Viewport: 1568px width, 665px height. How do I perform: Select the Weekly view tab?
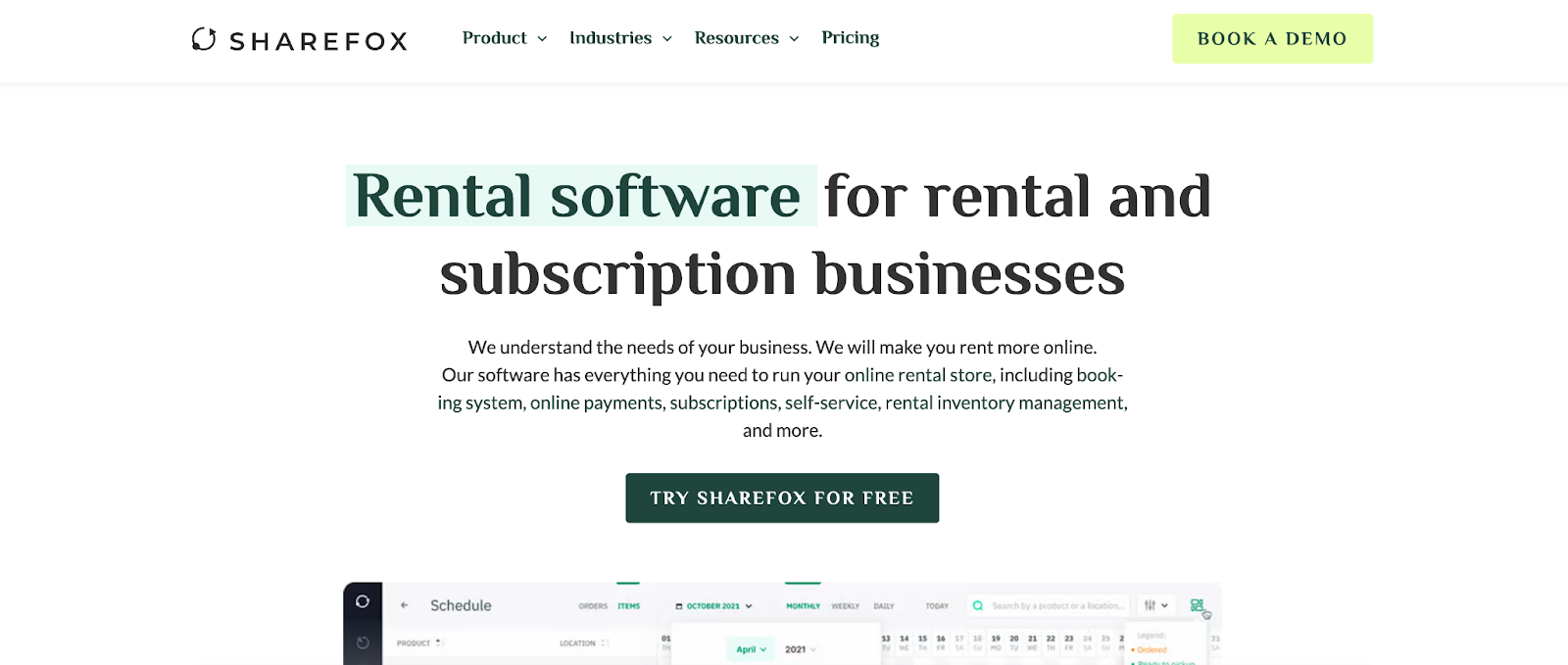[x=845, y=606]
